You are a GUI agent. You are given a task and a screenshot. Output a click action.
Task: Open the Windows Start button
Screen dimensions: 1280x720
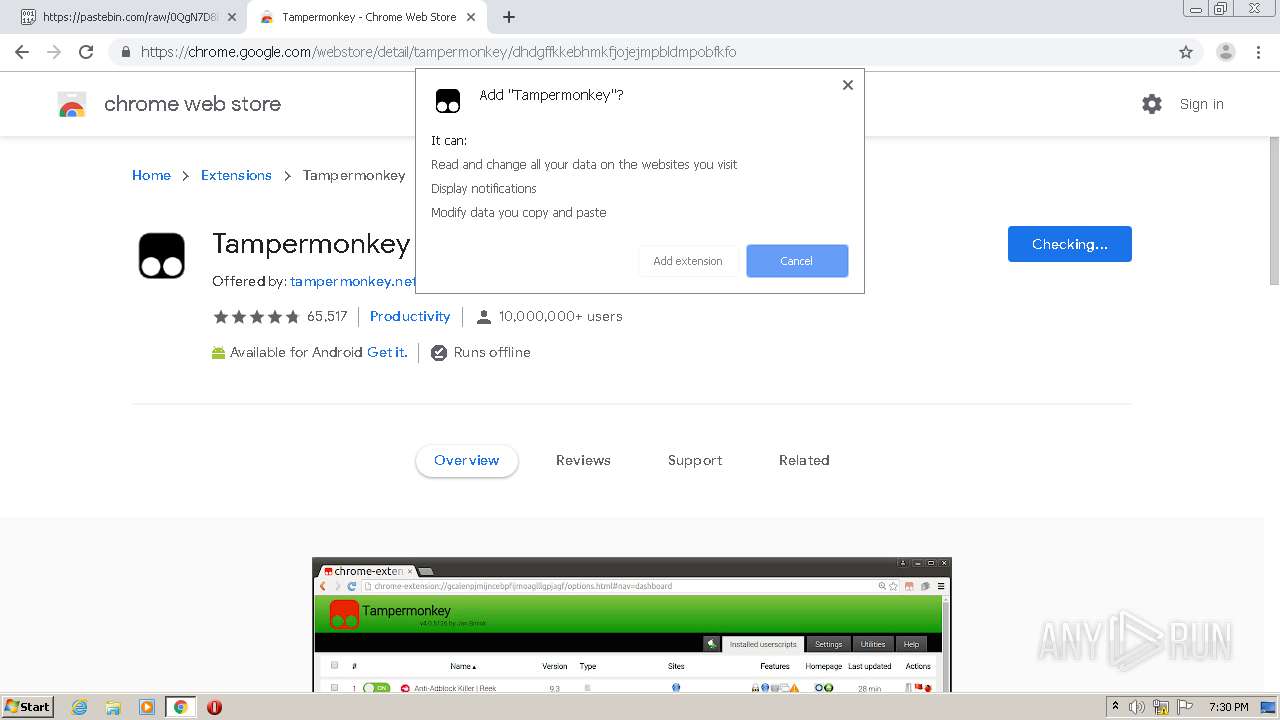pos(28,707)
